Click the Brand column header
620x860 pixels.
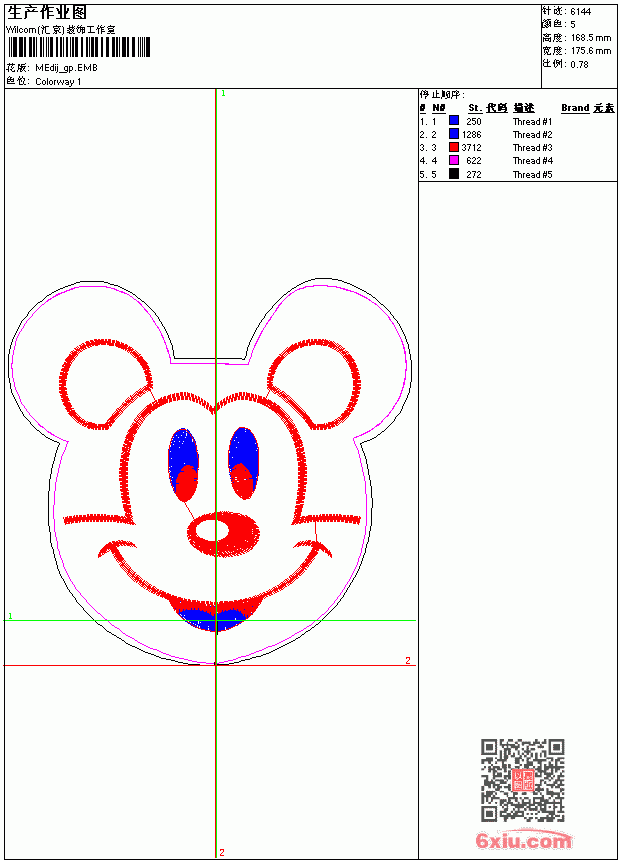pos(575,108)
